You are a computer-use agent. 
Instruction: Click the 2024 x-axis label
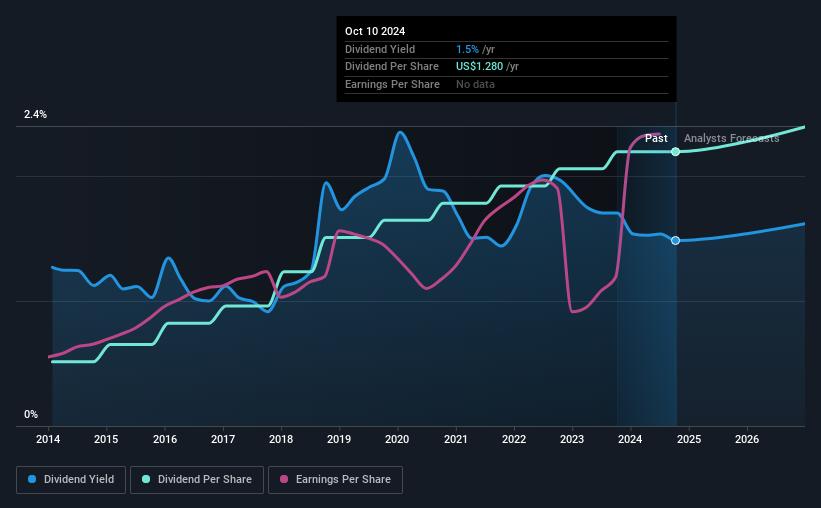[630, 439]
